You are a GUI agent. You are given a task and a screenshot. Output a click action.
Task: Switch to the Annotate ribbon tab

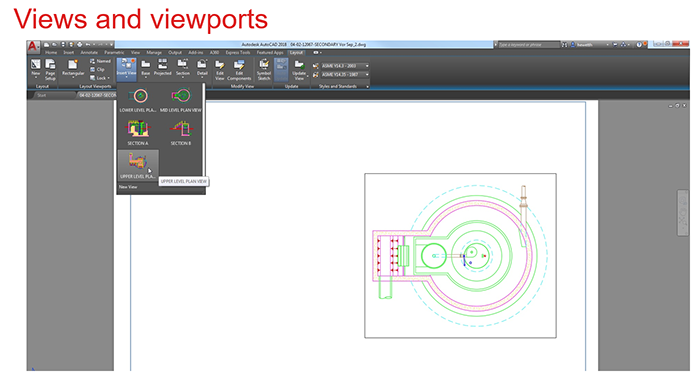point(89,52)
